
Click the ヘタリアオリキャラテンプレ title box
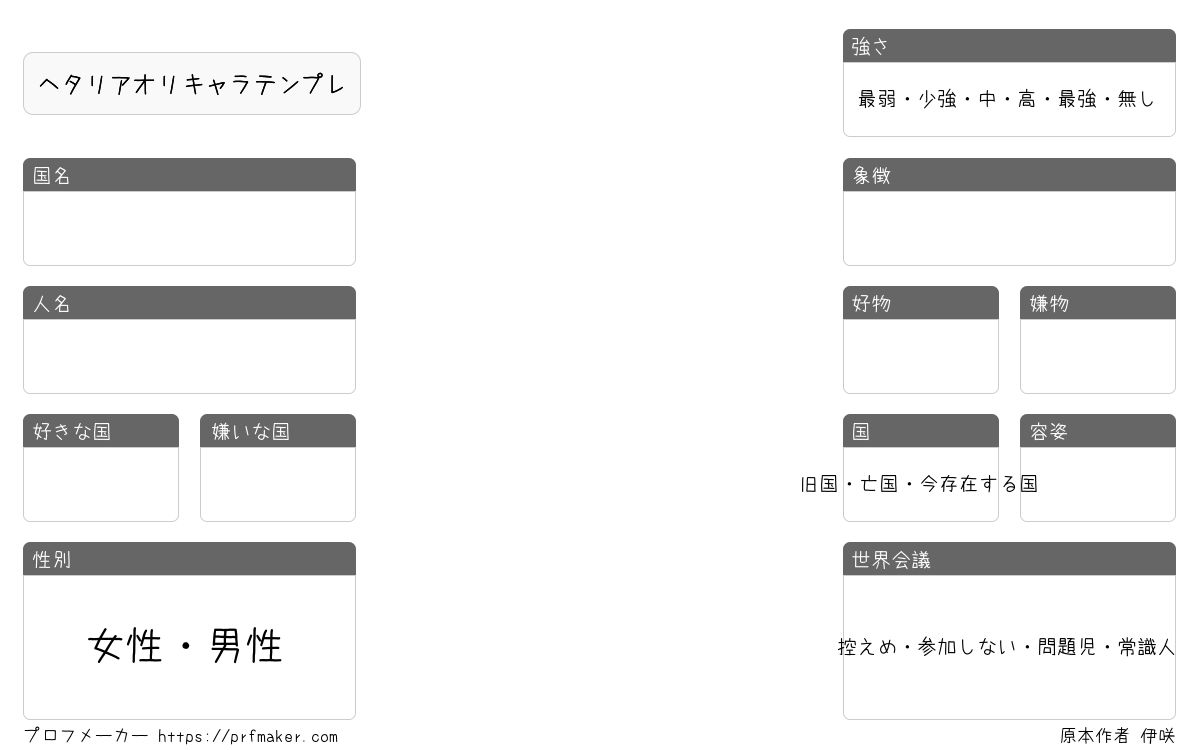[x=192, y=84]
